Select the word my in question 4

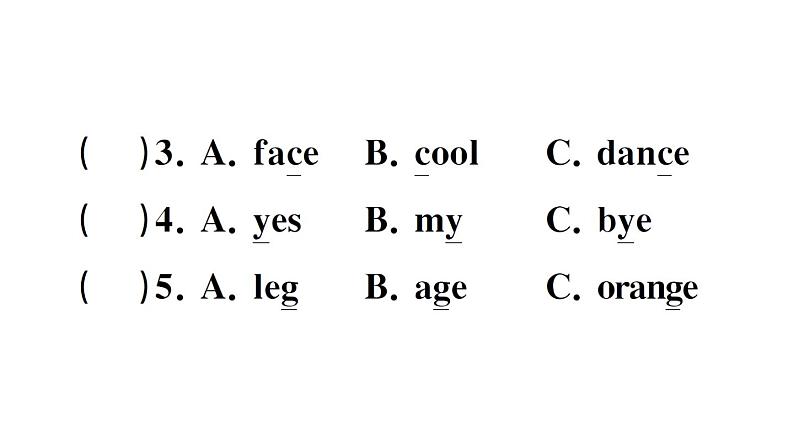(438, 223)
